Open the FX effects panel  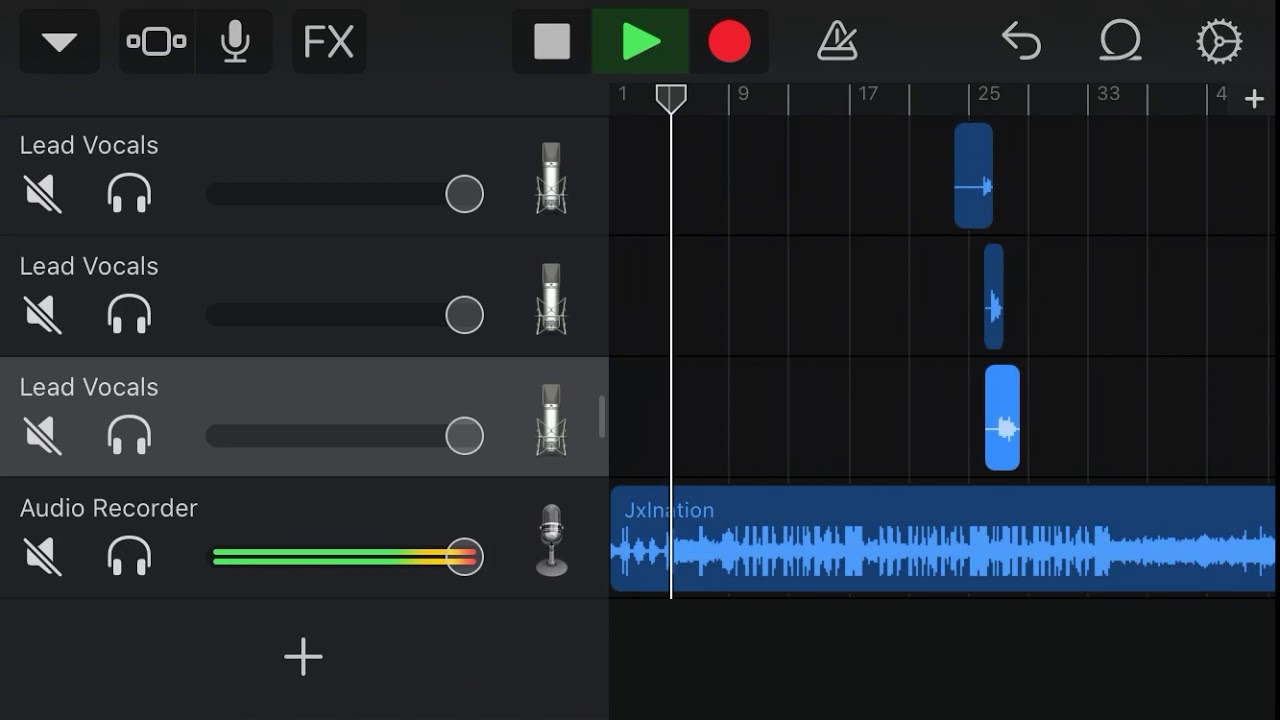point(329,42)
